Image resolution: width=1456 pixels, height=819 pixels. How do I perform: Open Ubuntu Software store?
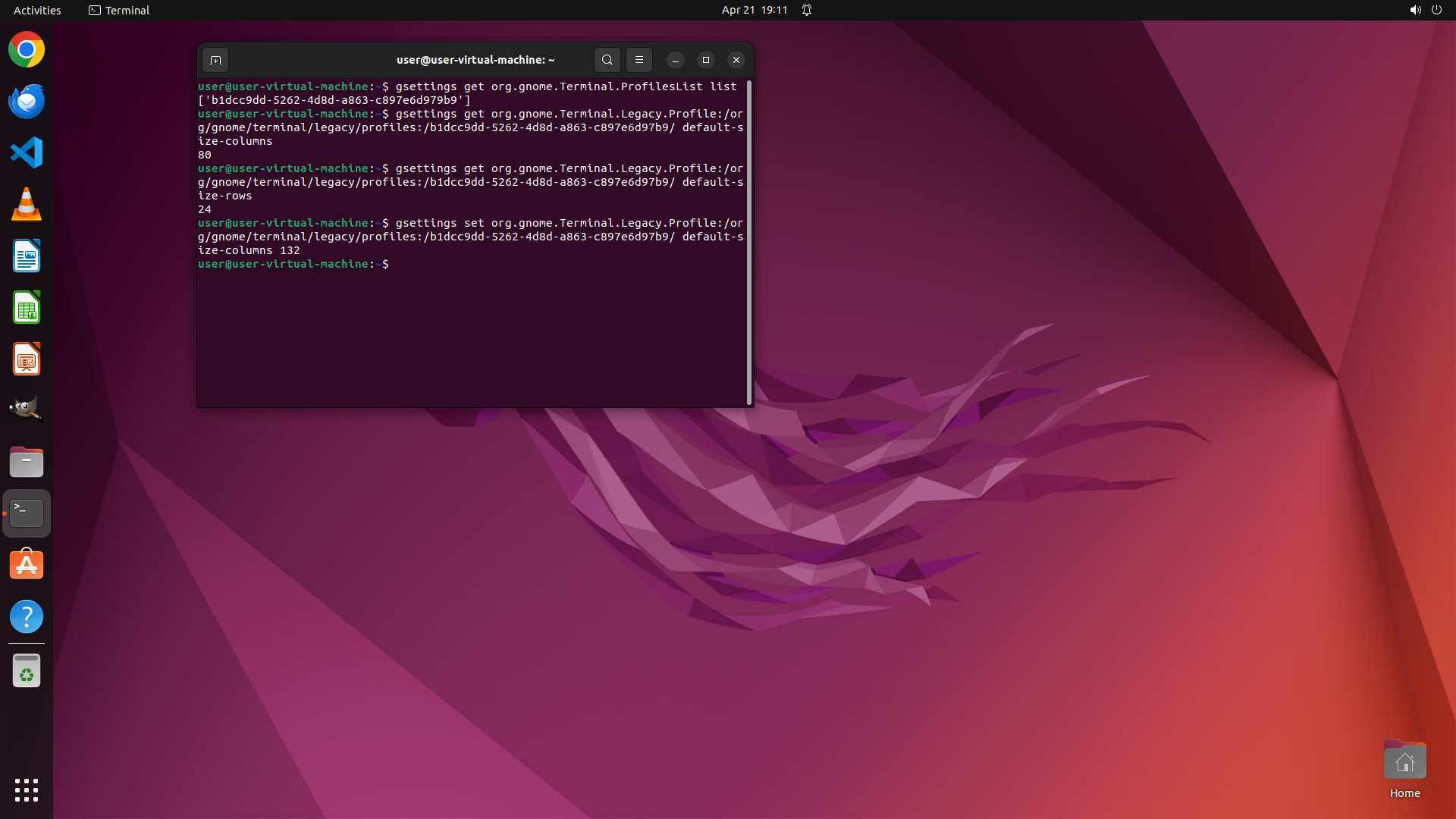[27, 565]
